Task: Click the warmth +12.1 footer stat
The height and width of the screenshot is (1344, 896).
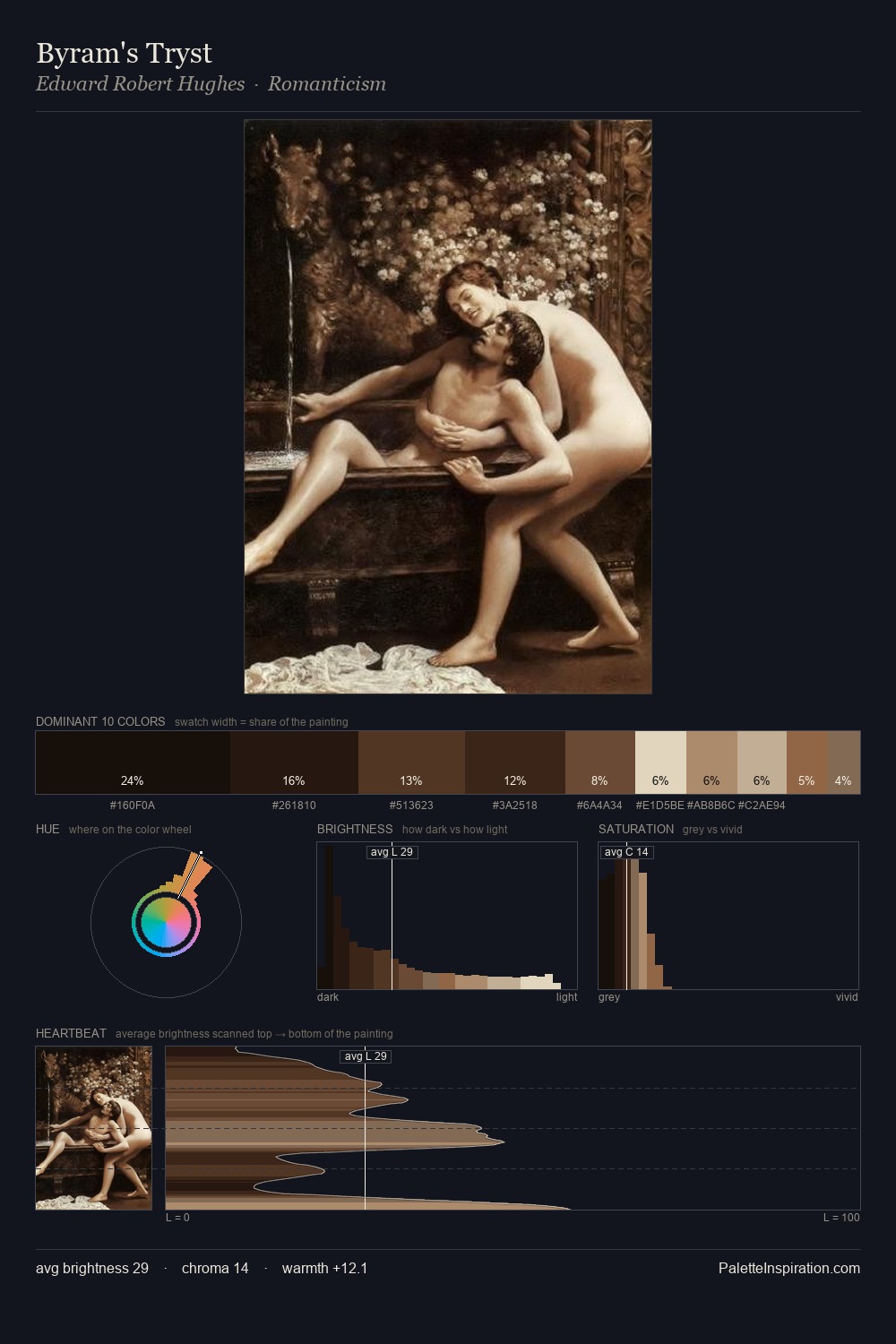Action: coord(324,1268)
